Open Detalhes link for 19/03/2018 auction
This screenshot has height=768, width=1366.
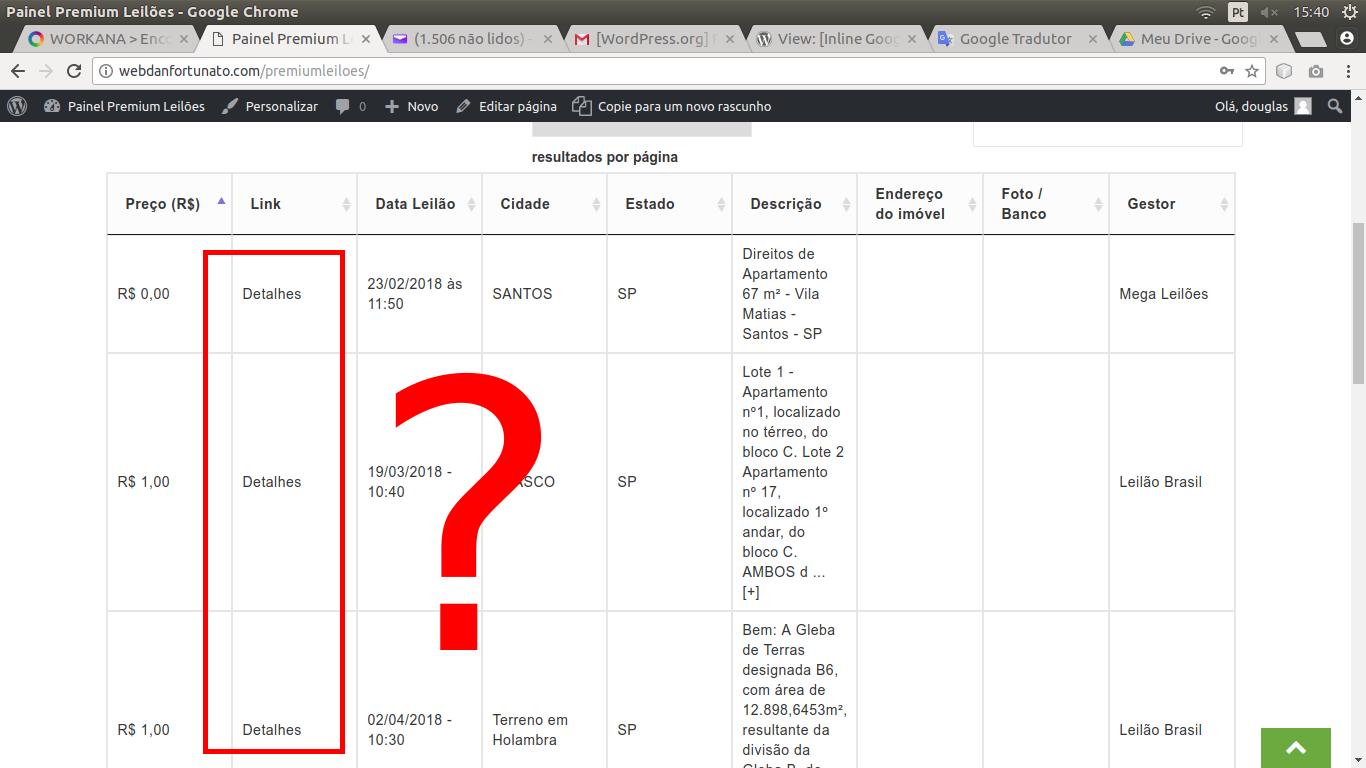click(272, 482)
